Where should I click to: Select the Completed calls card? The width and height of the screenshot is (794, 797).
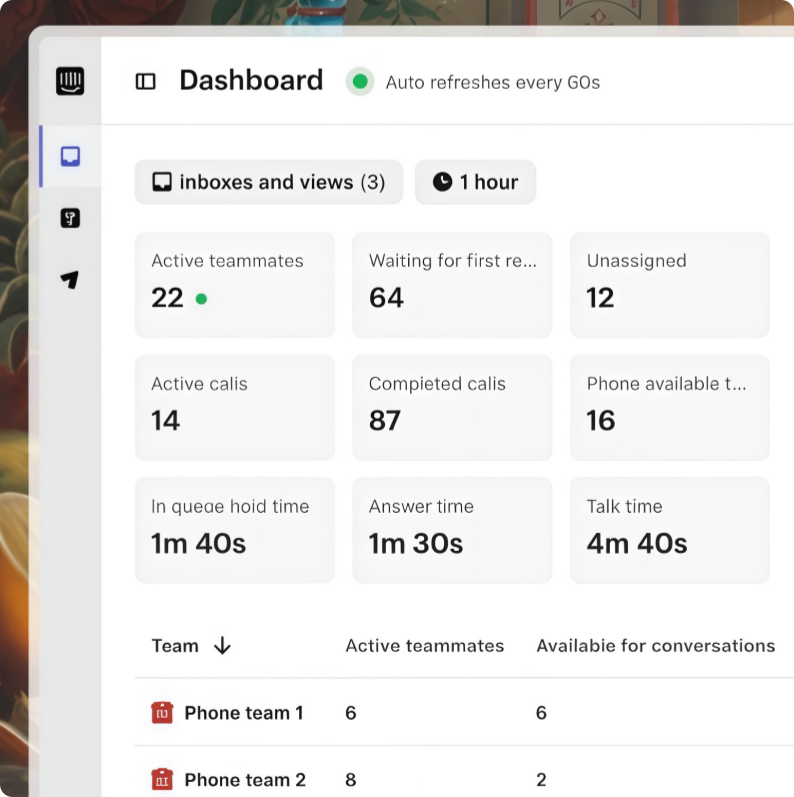point(452,407)
